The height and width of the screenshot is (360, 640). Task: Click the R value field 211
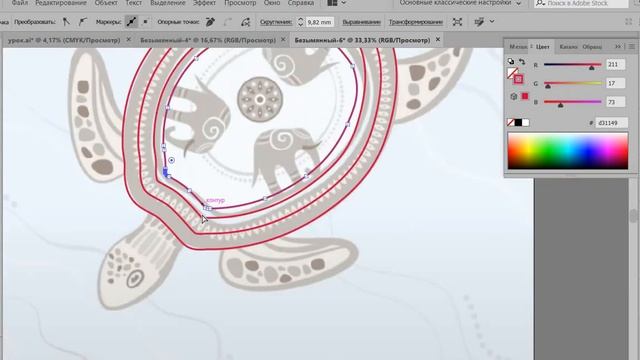click(615, 64)
